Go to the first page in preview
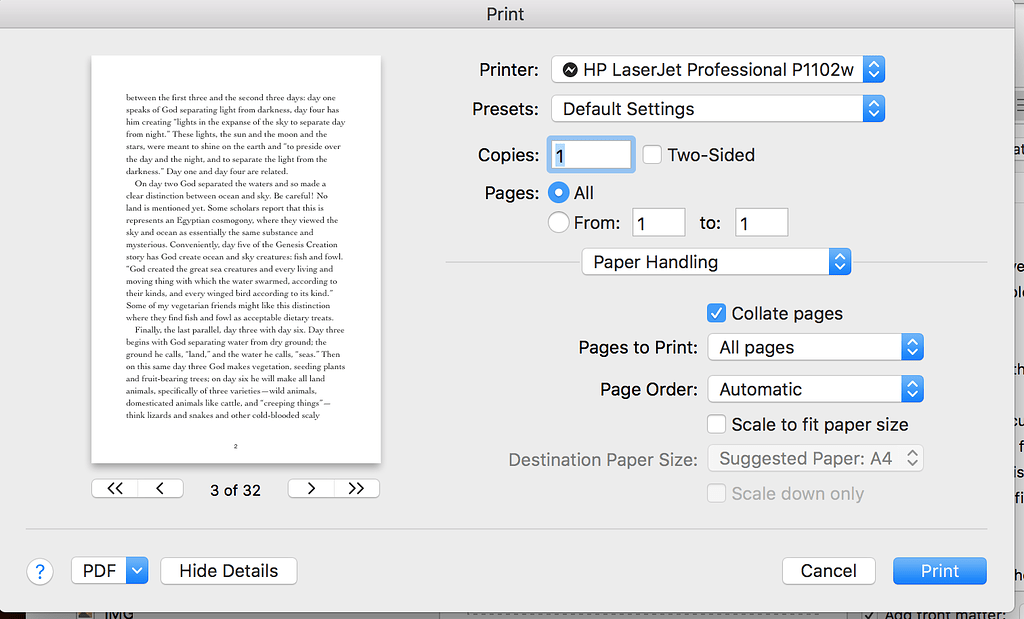 [114, 488]
